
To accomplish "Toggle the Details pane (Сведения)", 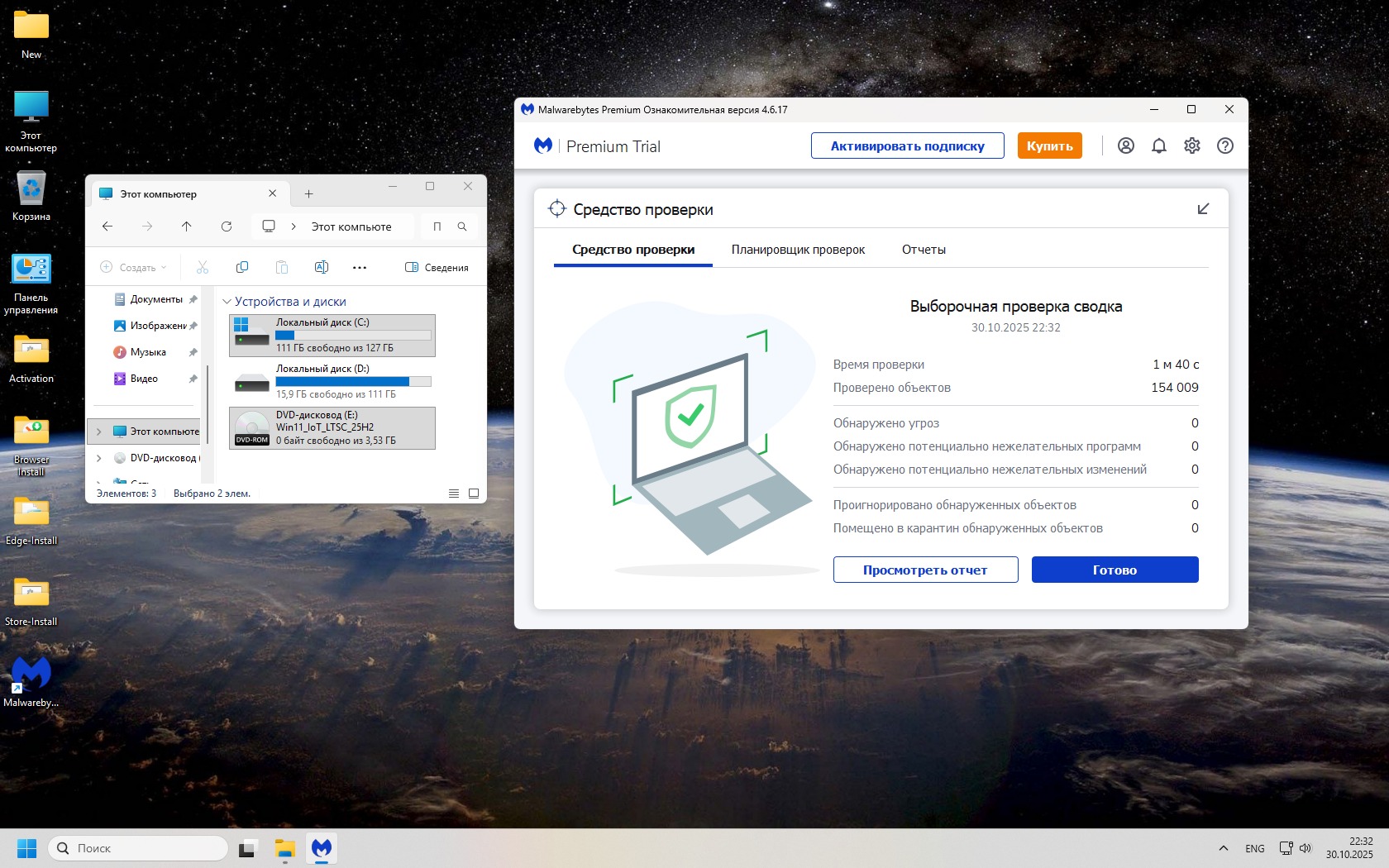I will tap(437, 267).
